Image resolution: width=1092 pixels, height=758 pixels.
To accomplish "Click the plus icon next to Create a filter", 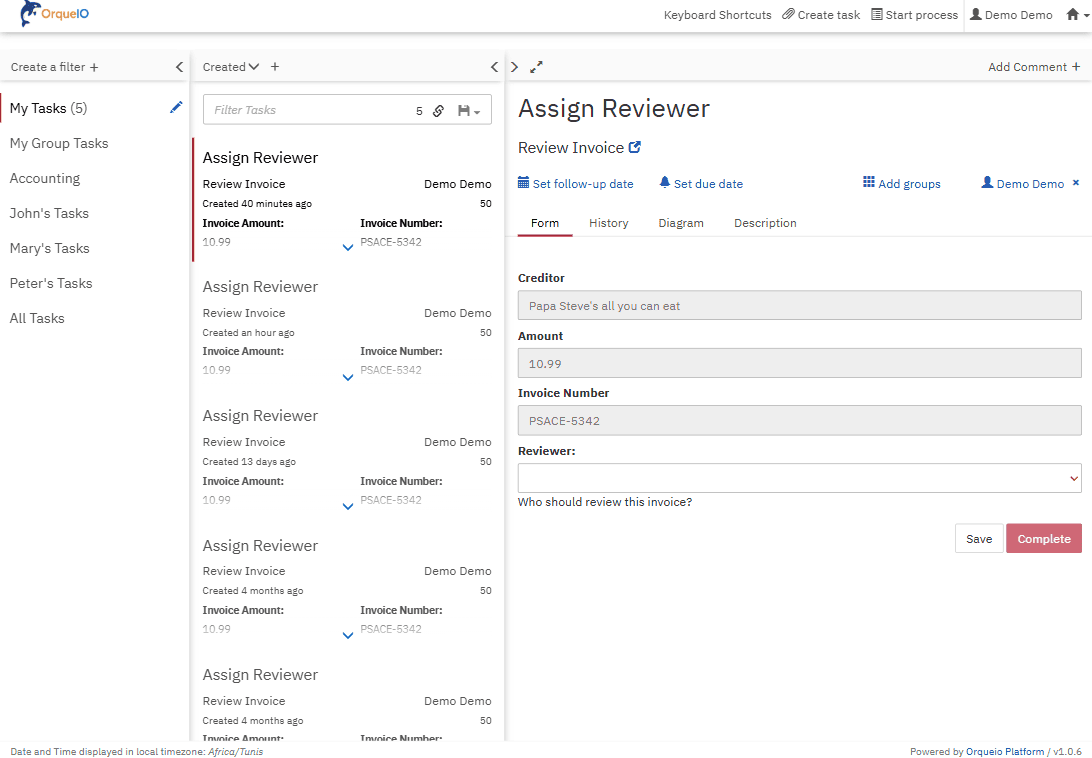I will tap(94, 68).
